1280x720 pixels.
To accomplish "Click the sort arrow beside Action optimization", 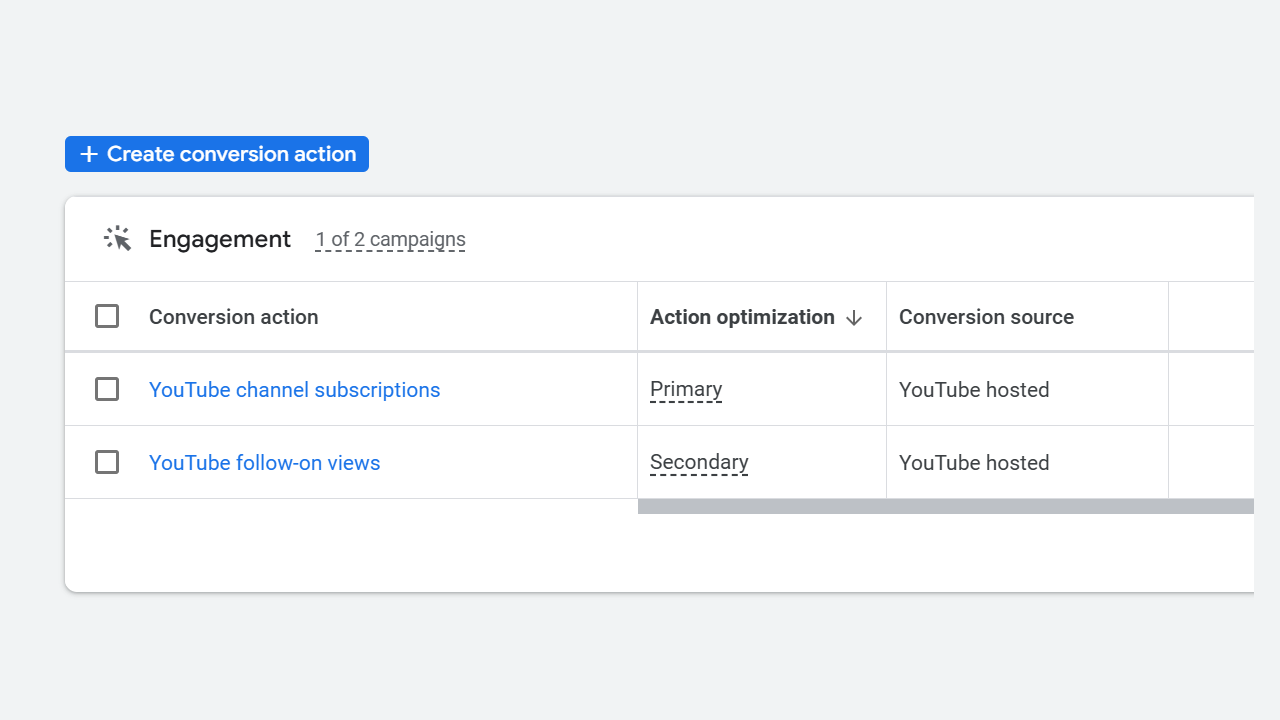I will click(854, 318).
